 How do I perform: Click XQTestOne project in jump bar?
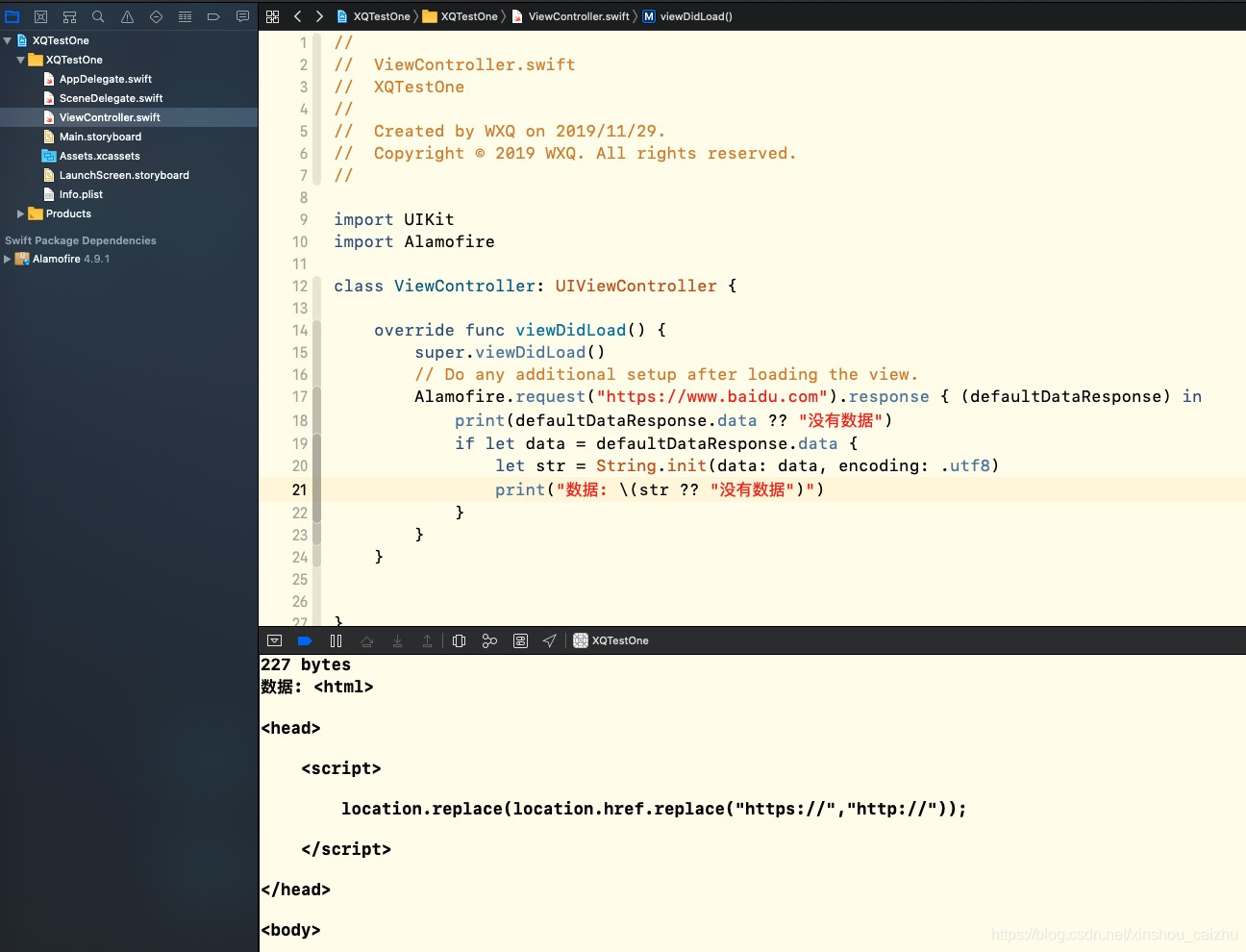373,16
